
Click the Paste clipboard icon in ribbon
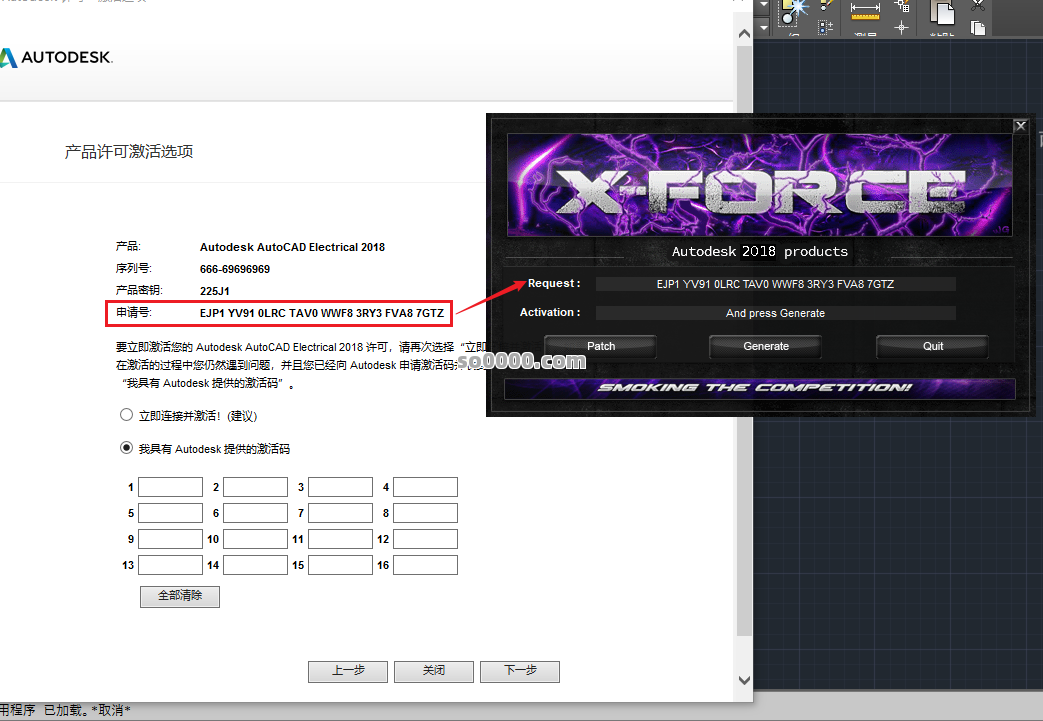[942, 13]
